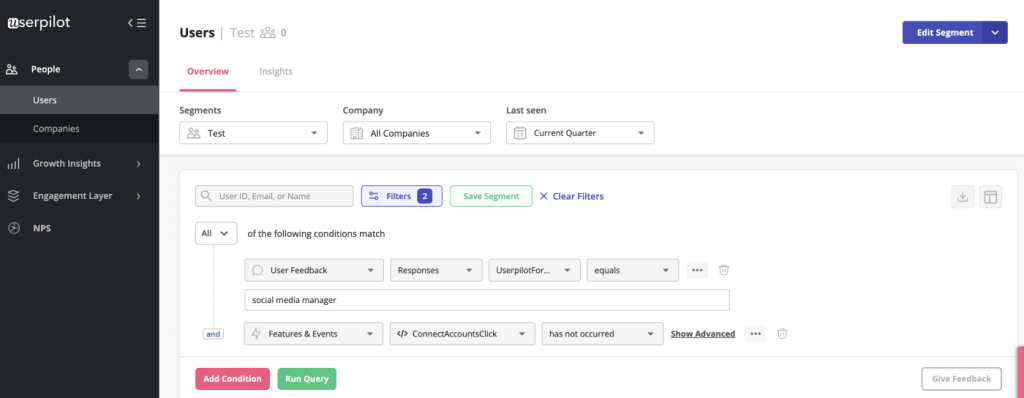Click the lightning icon in Features & Events

[x=257, y=333]
